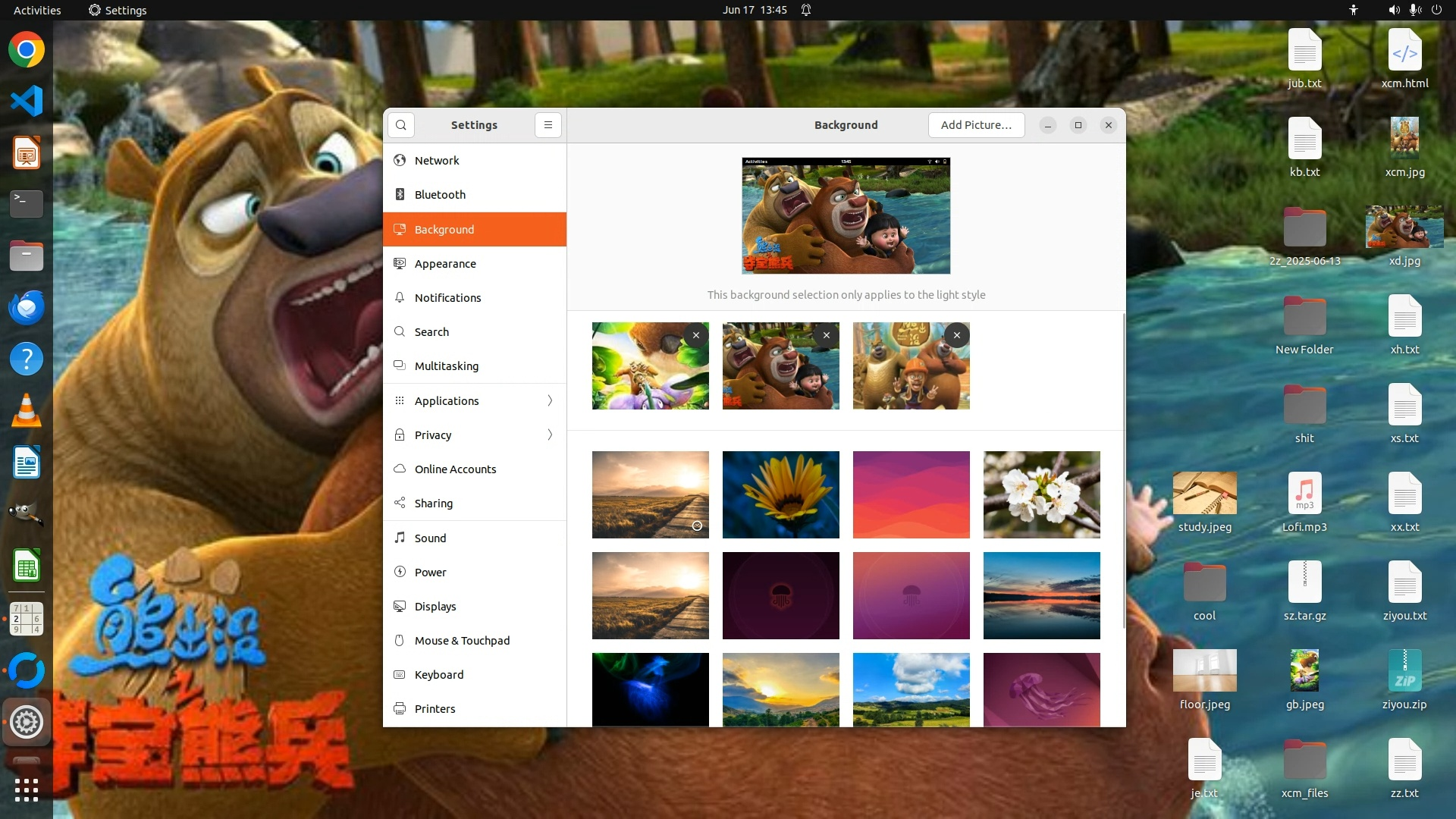This screenshot has width=1456, height=819.
Task: Click the Add Picture button
Action: point(976,125)
